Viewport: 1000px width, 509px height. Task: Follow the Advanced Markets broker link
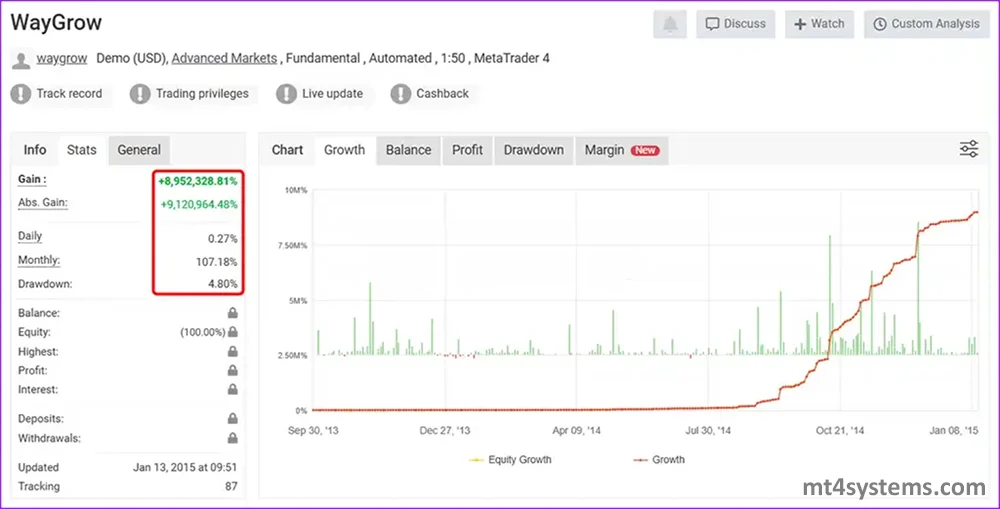tap(224, 58)
